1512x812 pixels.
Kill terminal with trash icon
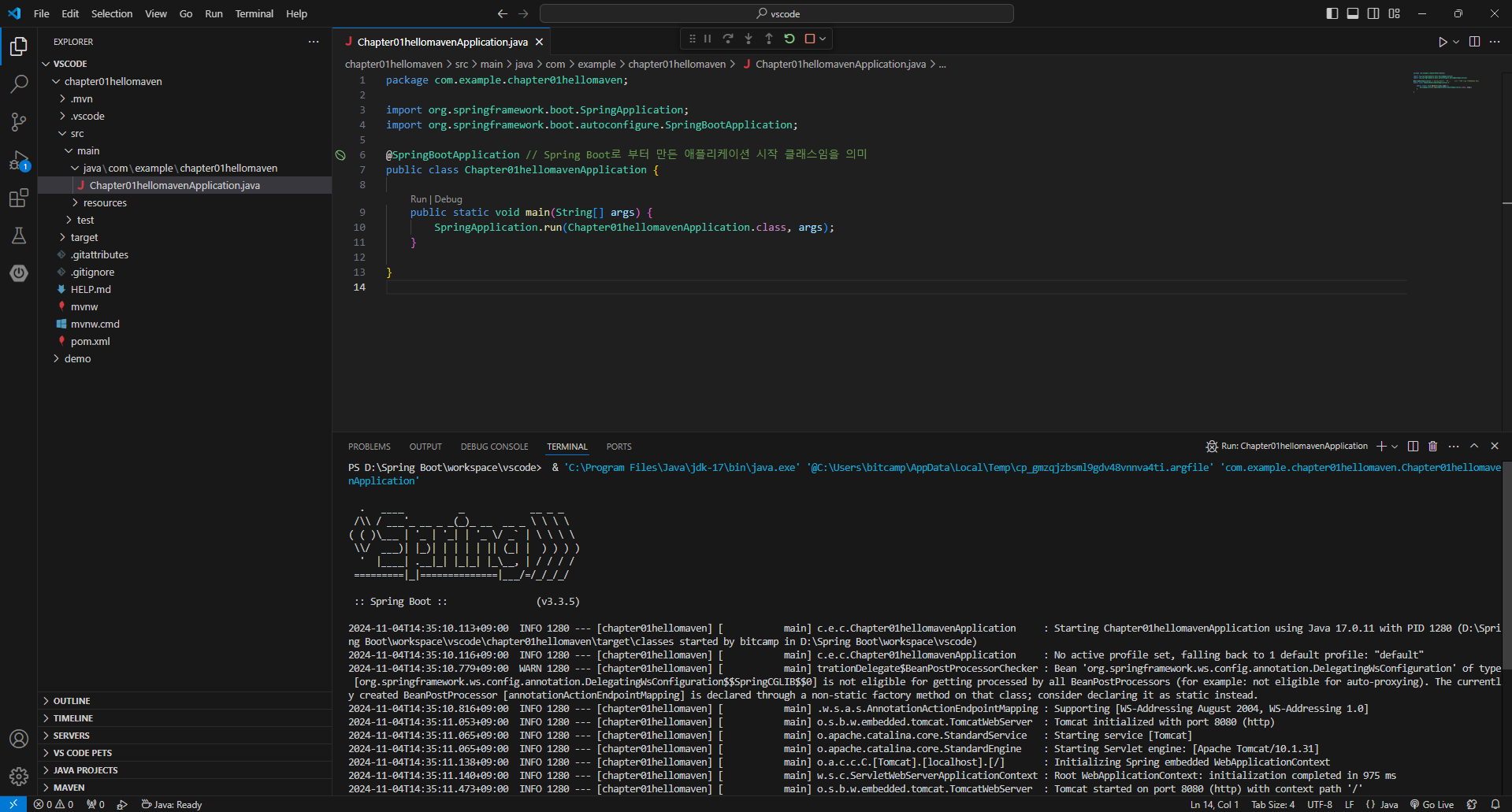(1433, 446)
